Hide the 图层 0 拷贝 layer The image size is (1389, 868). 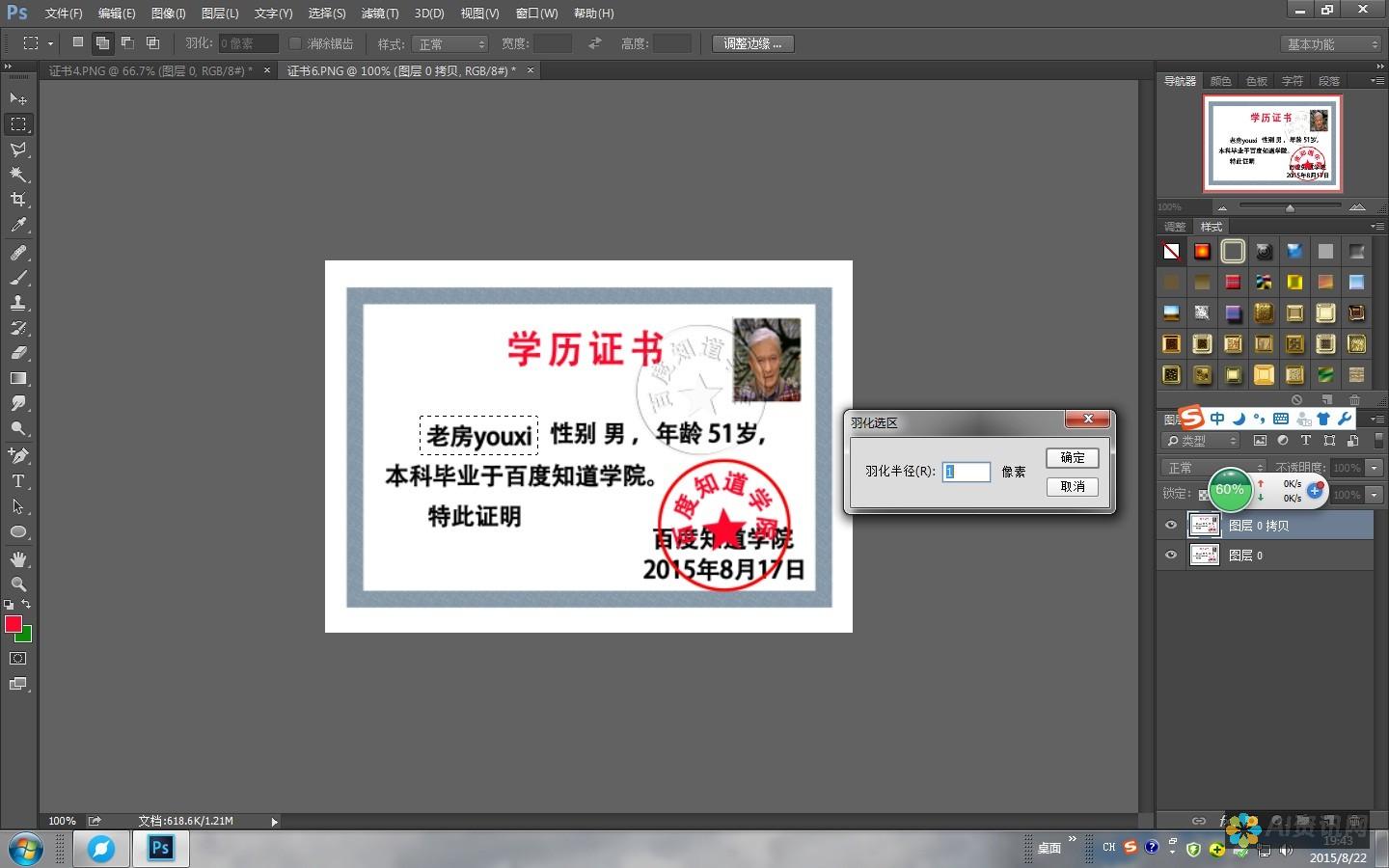tap(1171, 525)
